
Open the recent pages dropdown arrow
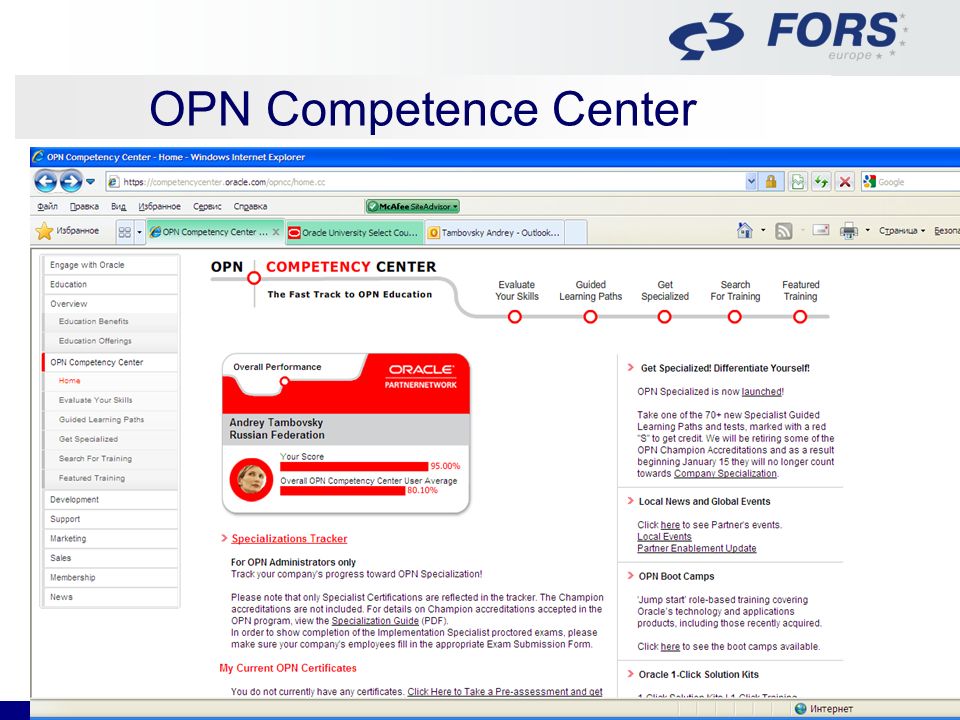coord(91,182)
